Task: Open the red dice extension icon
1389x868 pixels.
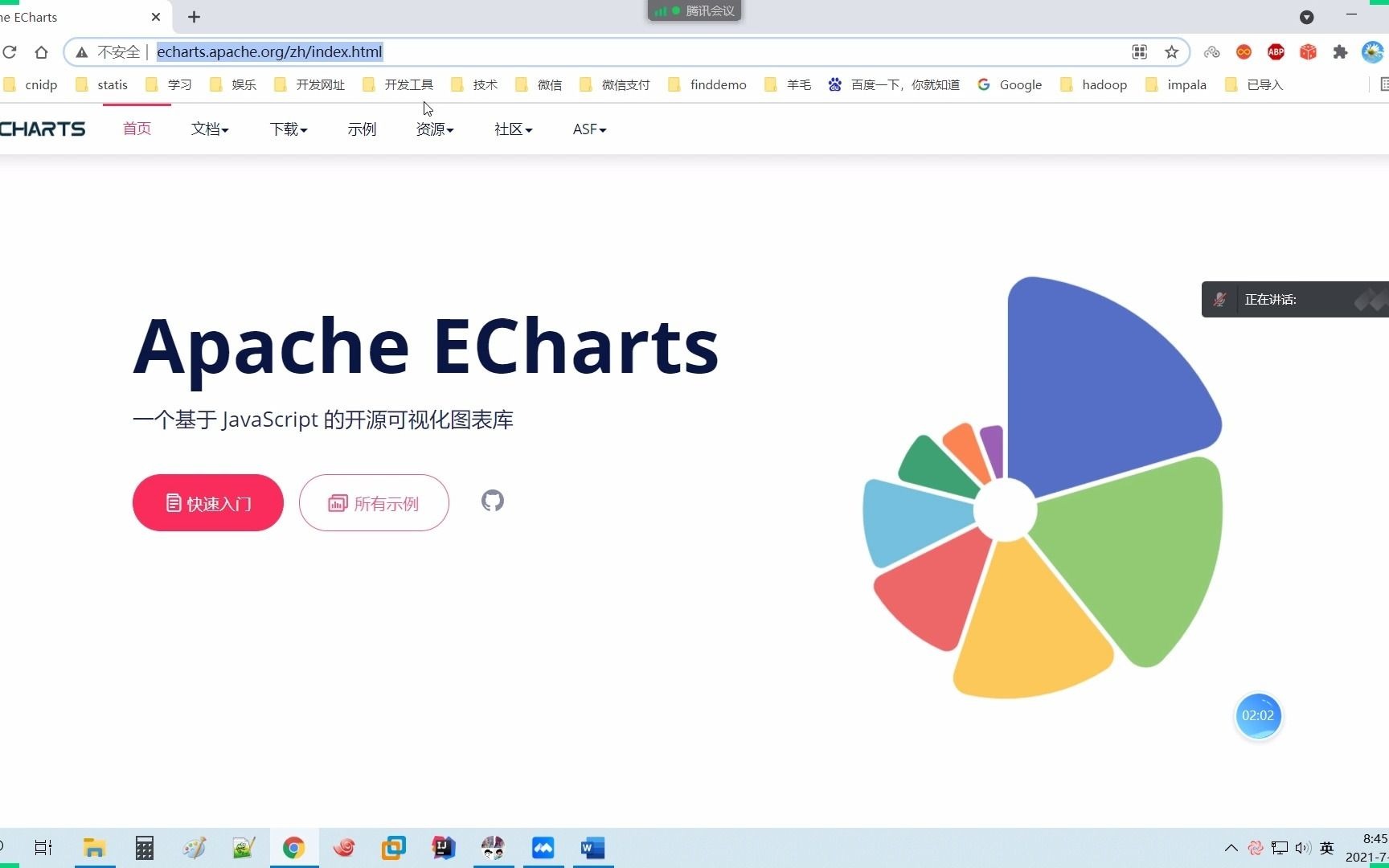Action: pyautogui.click(x=1308, y=52)
